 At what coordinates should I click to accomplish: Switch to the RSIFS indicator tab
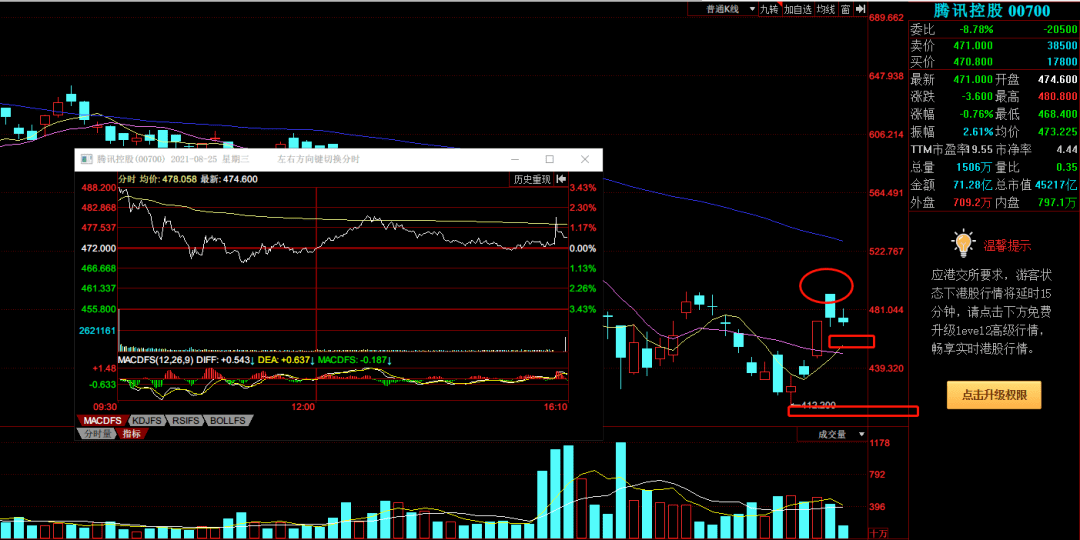click(x=185, y=421)
